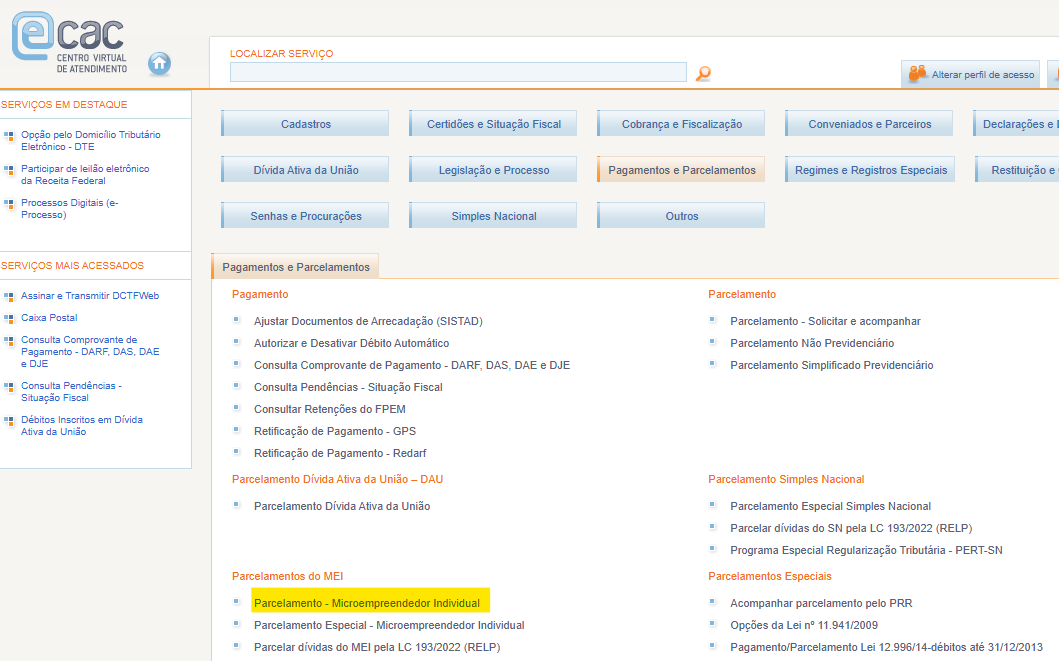The image size is (1059, 661).
Task: Open Ajustar Documentos de Arrecadação (SISTAD)
Action: [x=368, y=321]
